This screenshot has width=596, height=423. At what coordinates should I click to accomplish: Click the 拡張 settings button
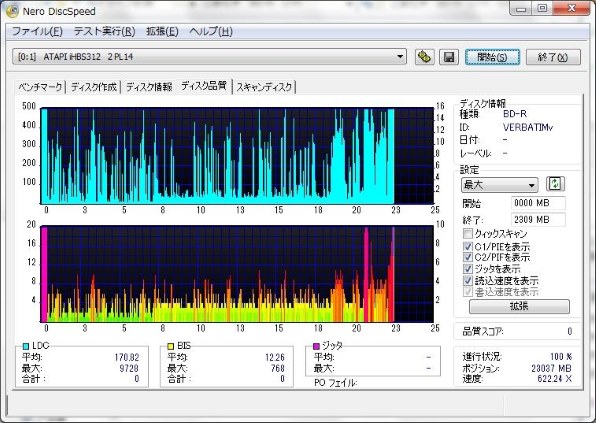point(519,306)
